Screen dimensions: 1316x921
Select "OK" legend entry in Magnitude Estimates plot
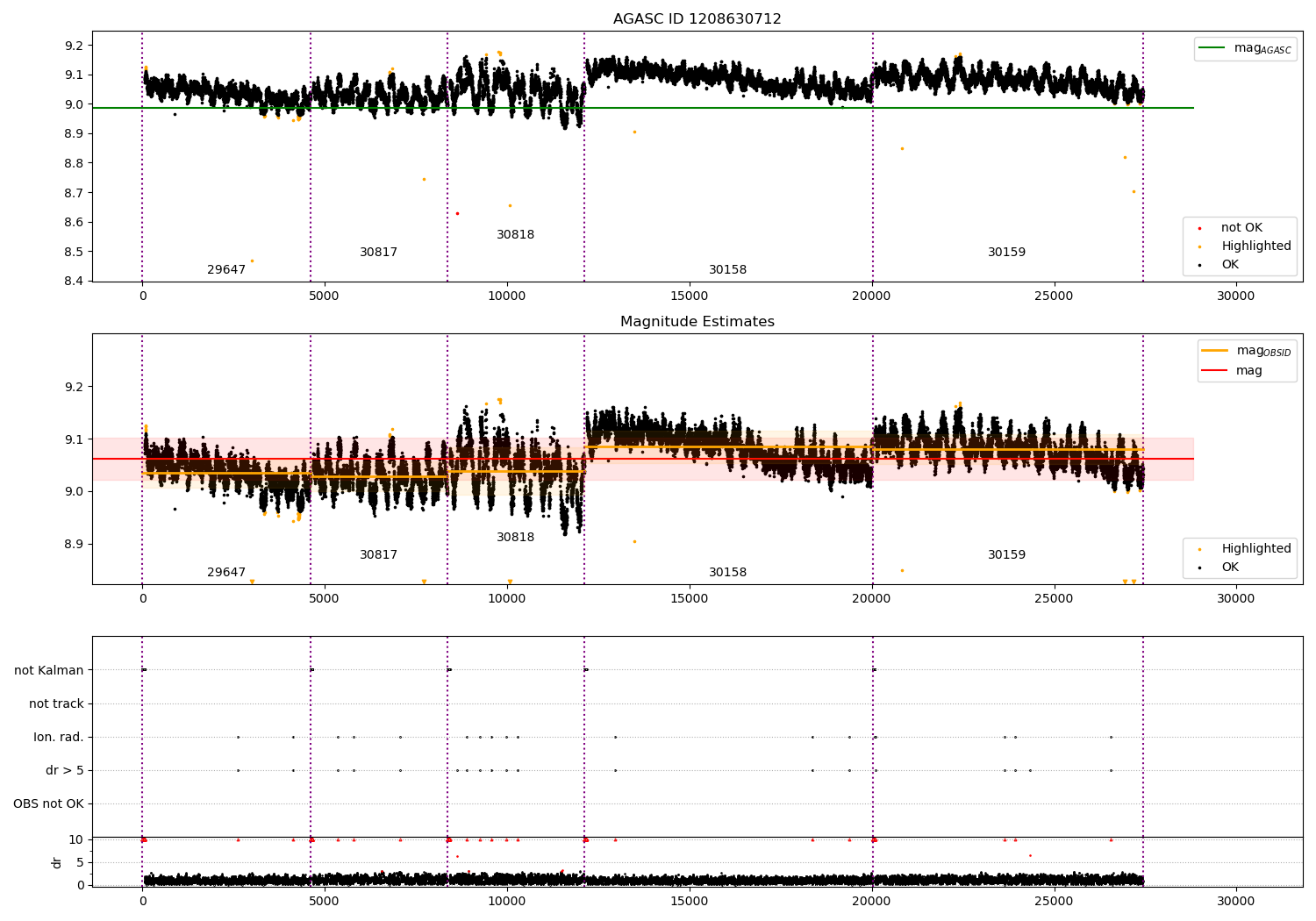(1230, 568)
